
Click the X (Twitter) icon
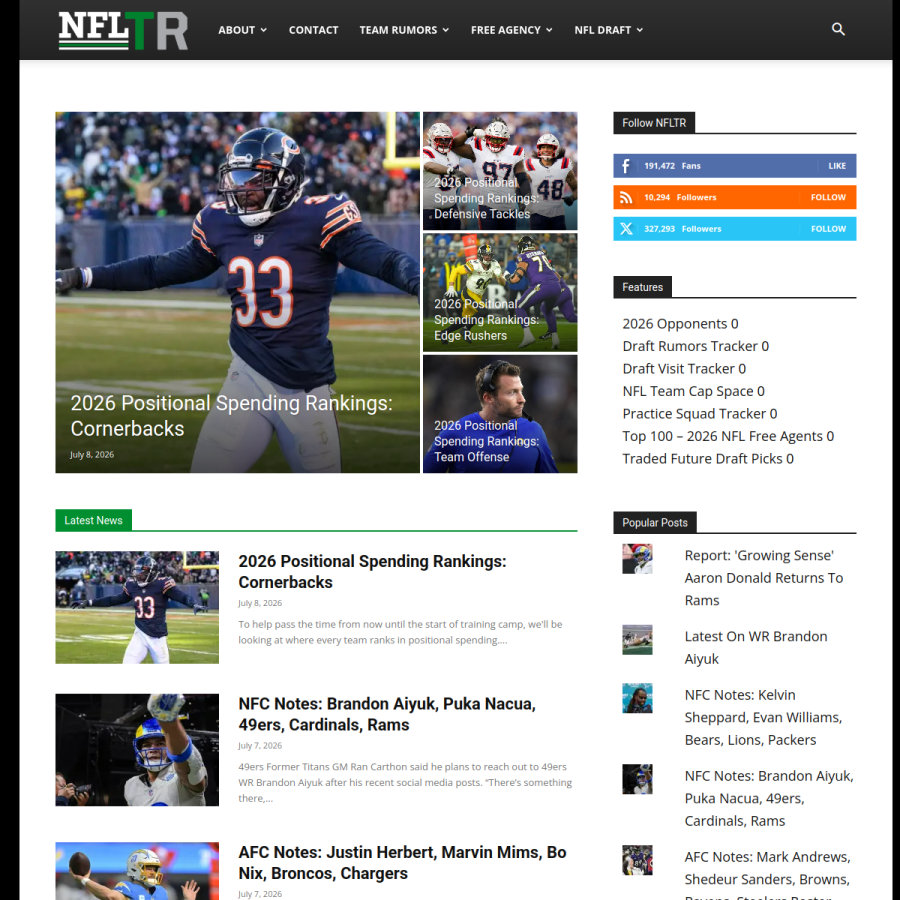coord(626,229)
